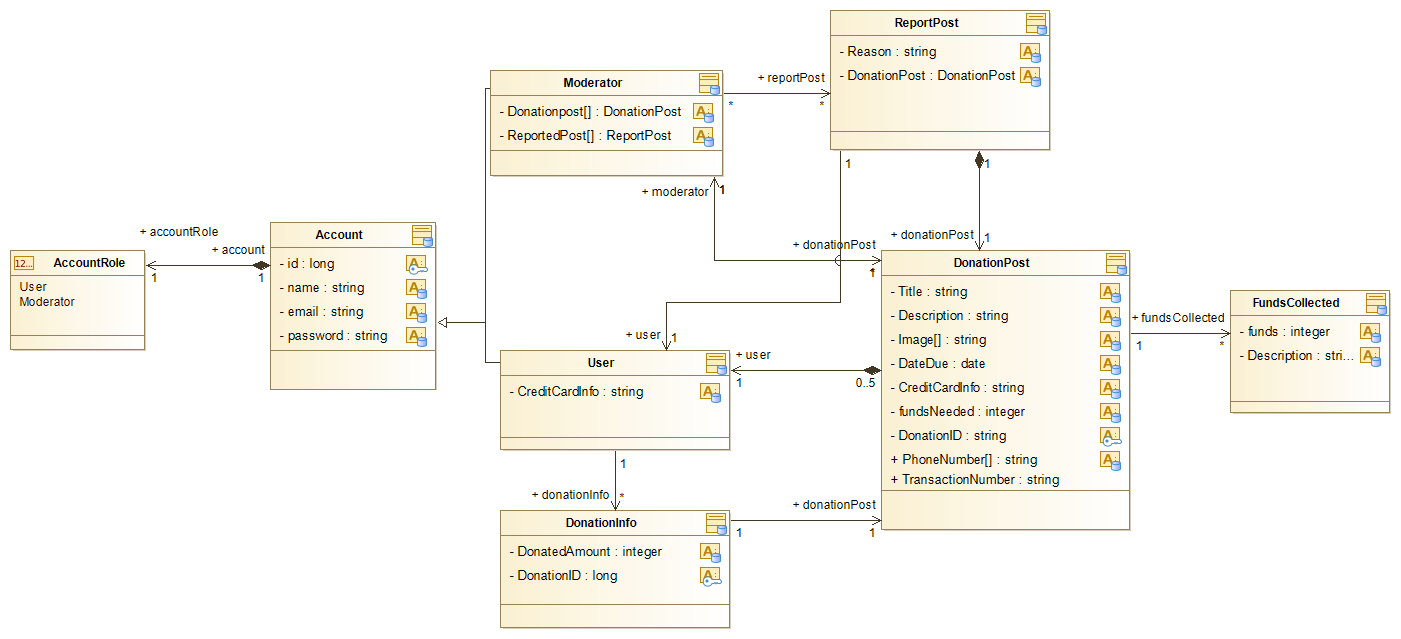Click the attribute icon beside Reason : string
Image resolution: width=1401 pixels, height=639 pixels.
(x=1030, y=52)
